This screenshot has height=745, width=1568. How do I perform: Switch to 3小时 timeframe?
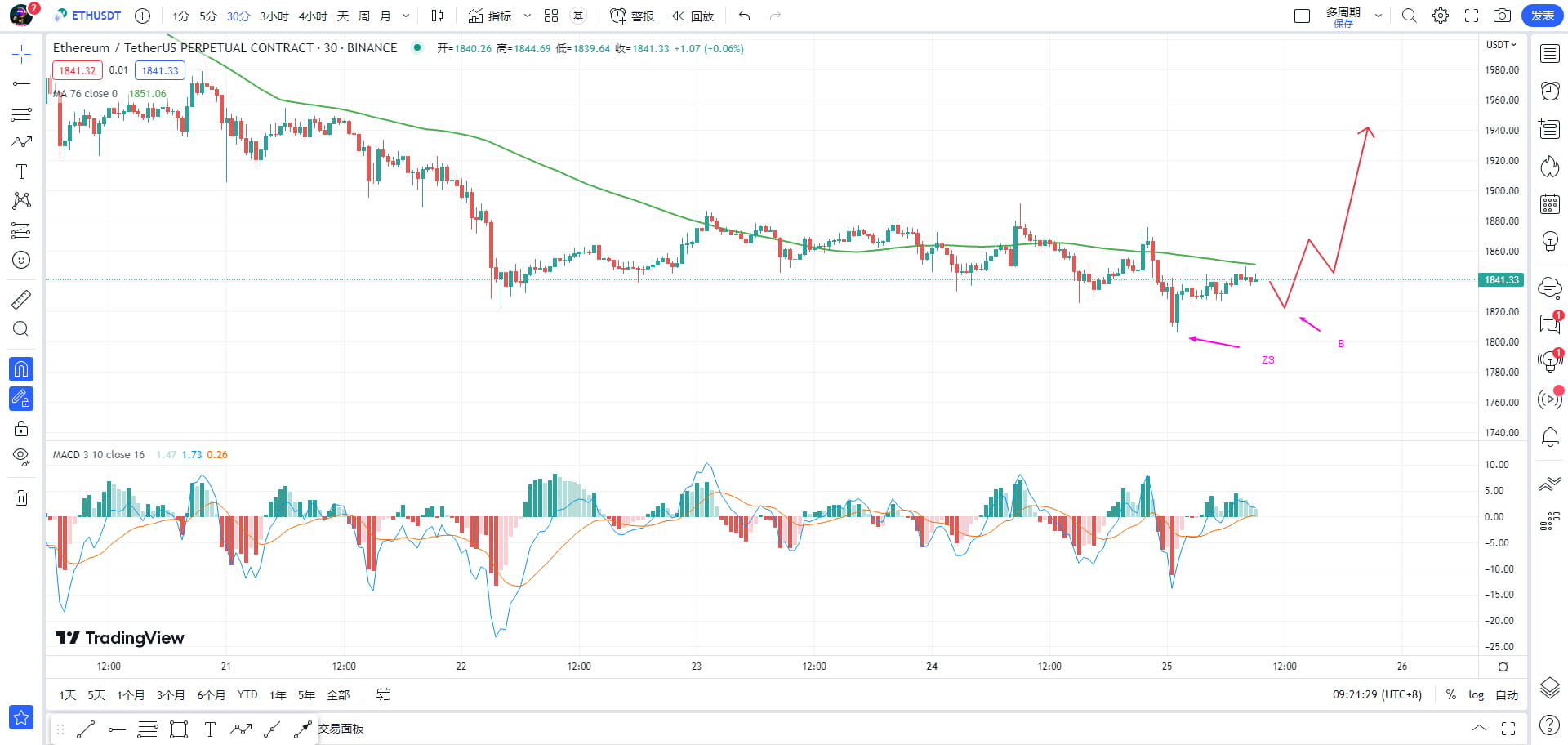(x=274, y=16)
